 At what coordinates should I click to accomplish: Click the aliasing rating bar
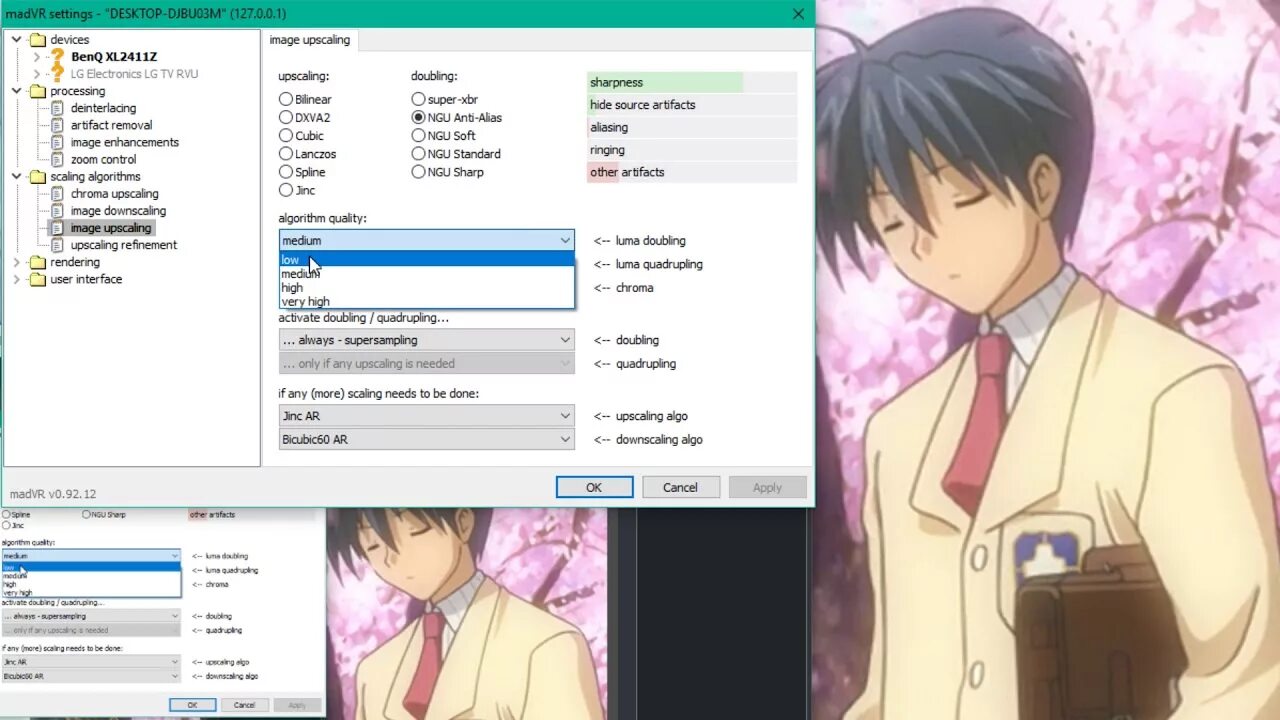[x=692, y=127]
